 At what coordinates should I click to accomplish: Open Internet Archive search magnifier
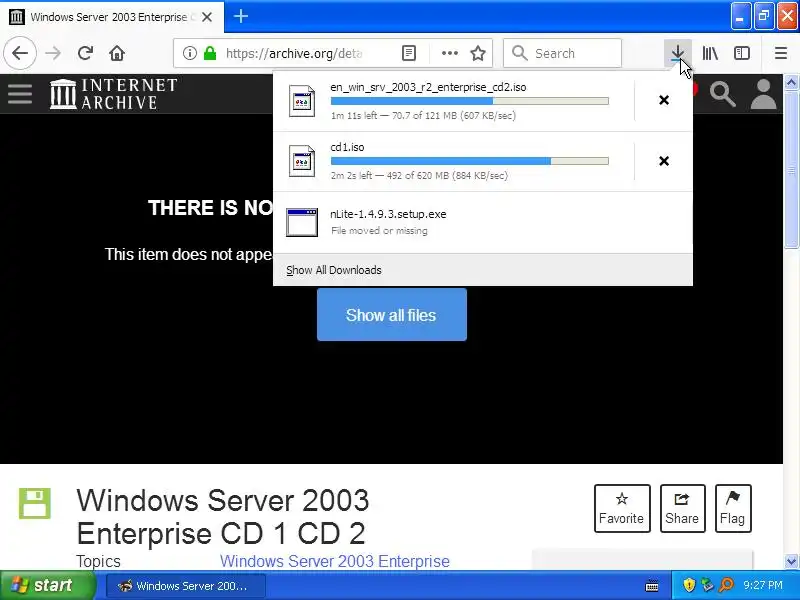[x=722, y=94]
